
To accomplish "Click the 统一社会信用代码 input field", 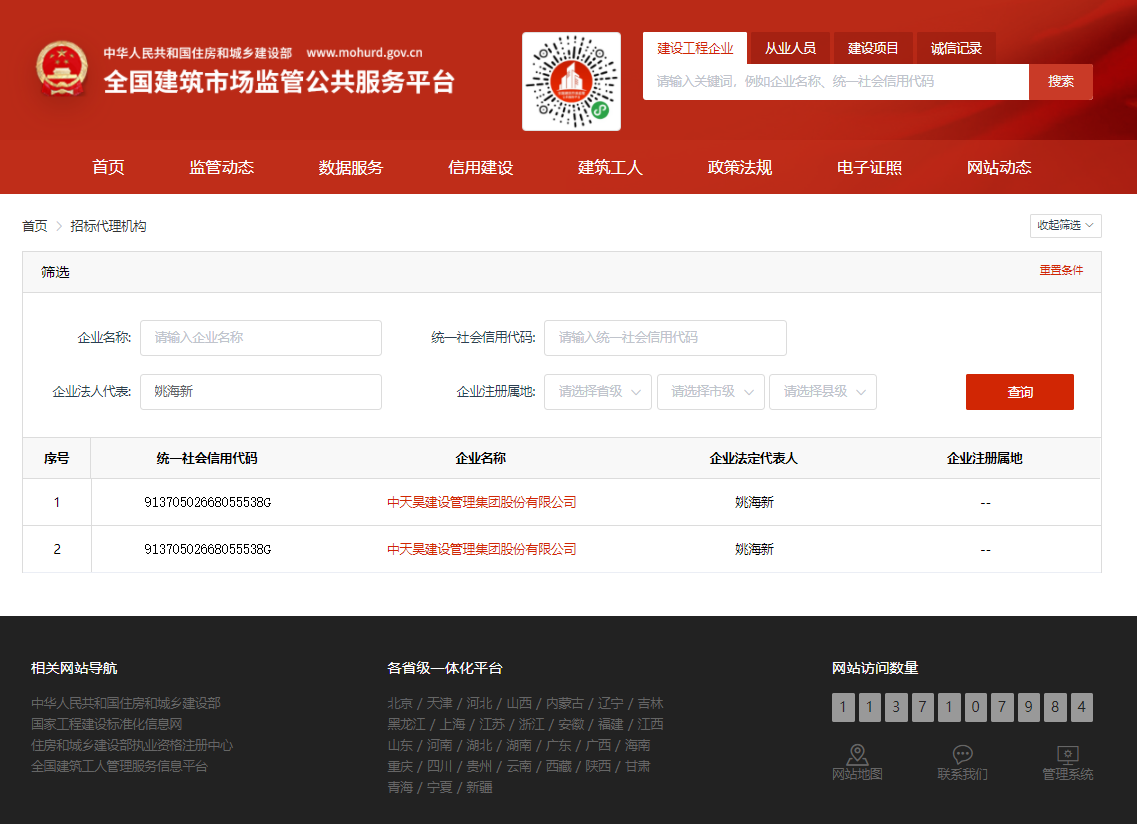I will (x=665, y=338).
